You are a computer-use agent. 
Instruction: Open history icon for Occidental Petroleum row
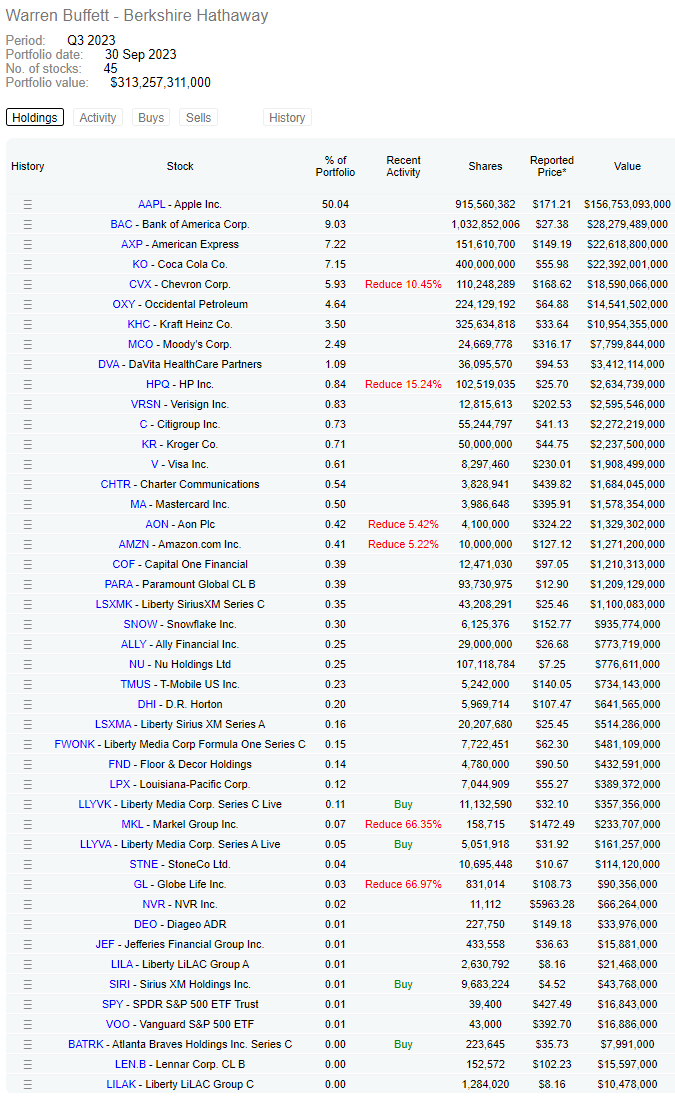point(28,305)
